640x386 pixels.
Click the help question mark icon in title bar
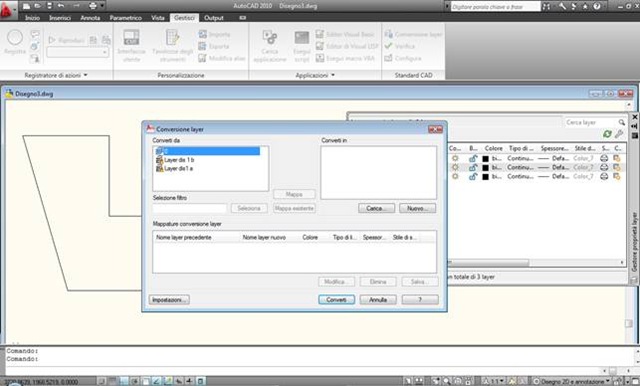pyautogui.click(x=597, y=6)
